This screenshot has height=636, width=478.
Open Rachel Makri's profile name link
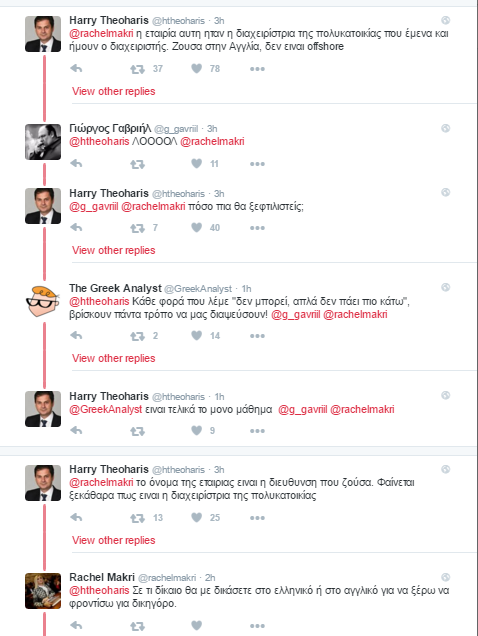point(102,577)
